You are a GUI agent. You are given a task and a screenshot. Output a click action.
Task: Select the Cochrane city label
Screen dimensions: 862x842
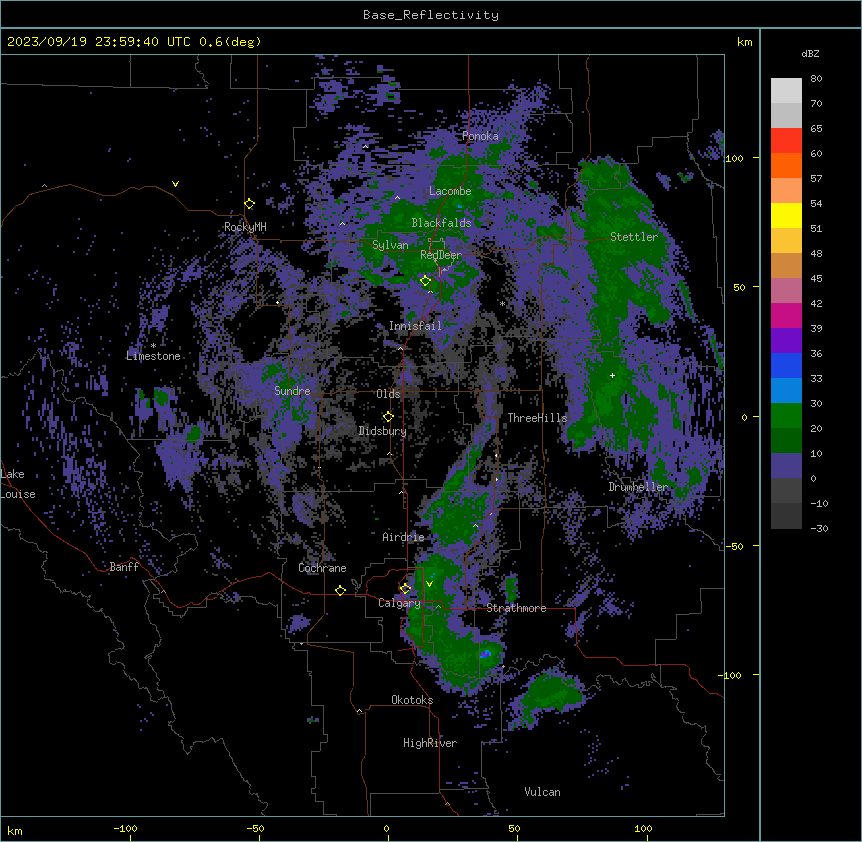pos(322,568)
